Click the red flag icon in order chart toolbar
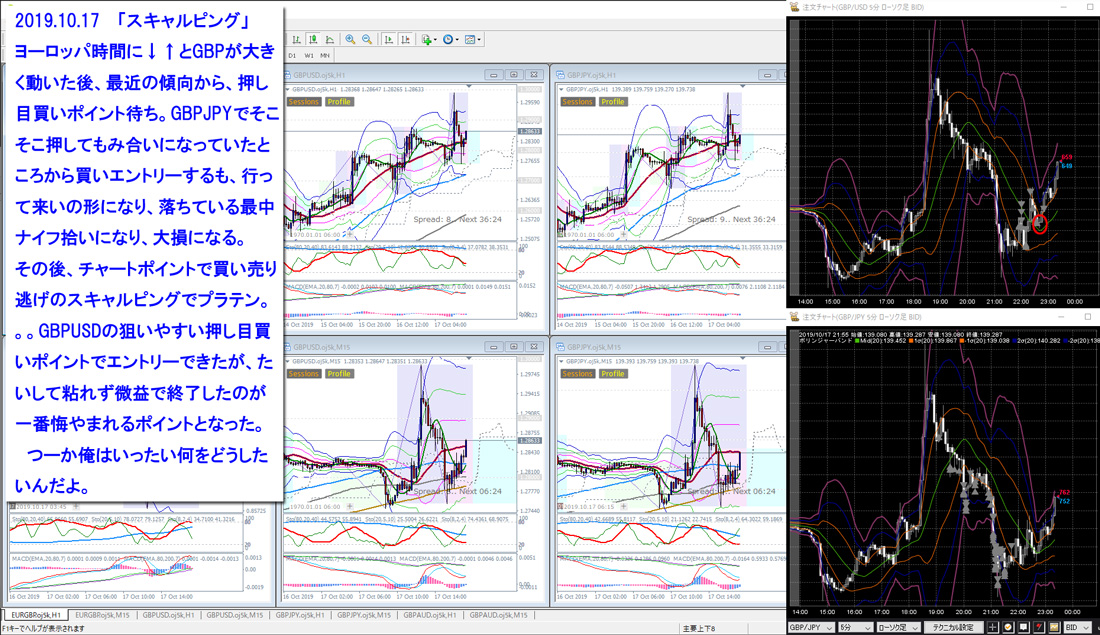Image resolution: width=1100 pixels, height=635 pixels. click(x=1040, y=627)
